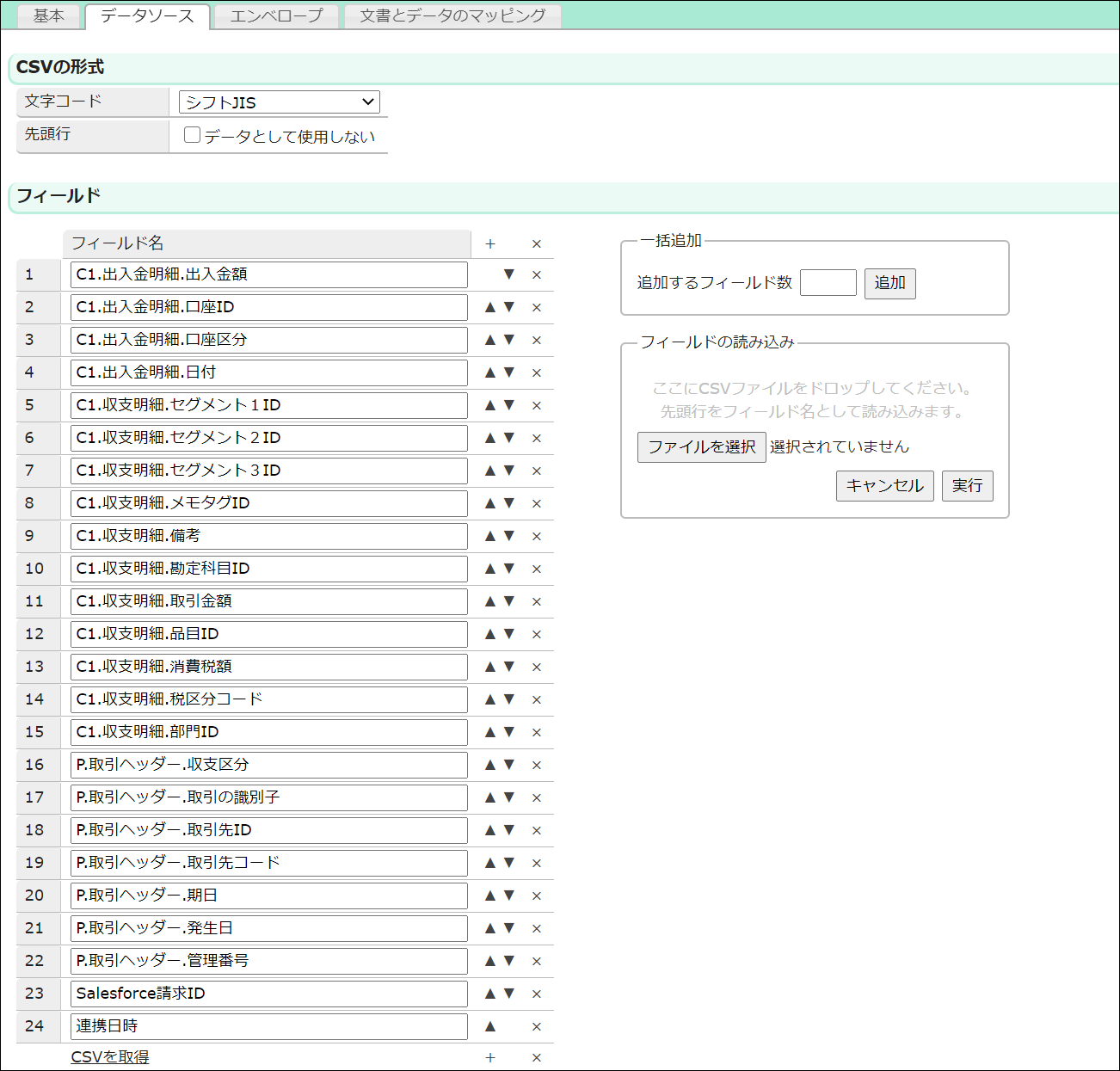
Task: Open the character encoding dropdown showing シフトJIS
Action: click(278, 102)
